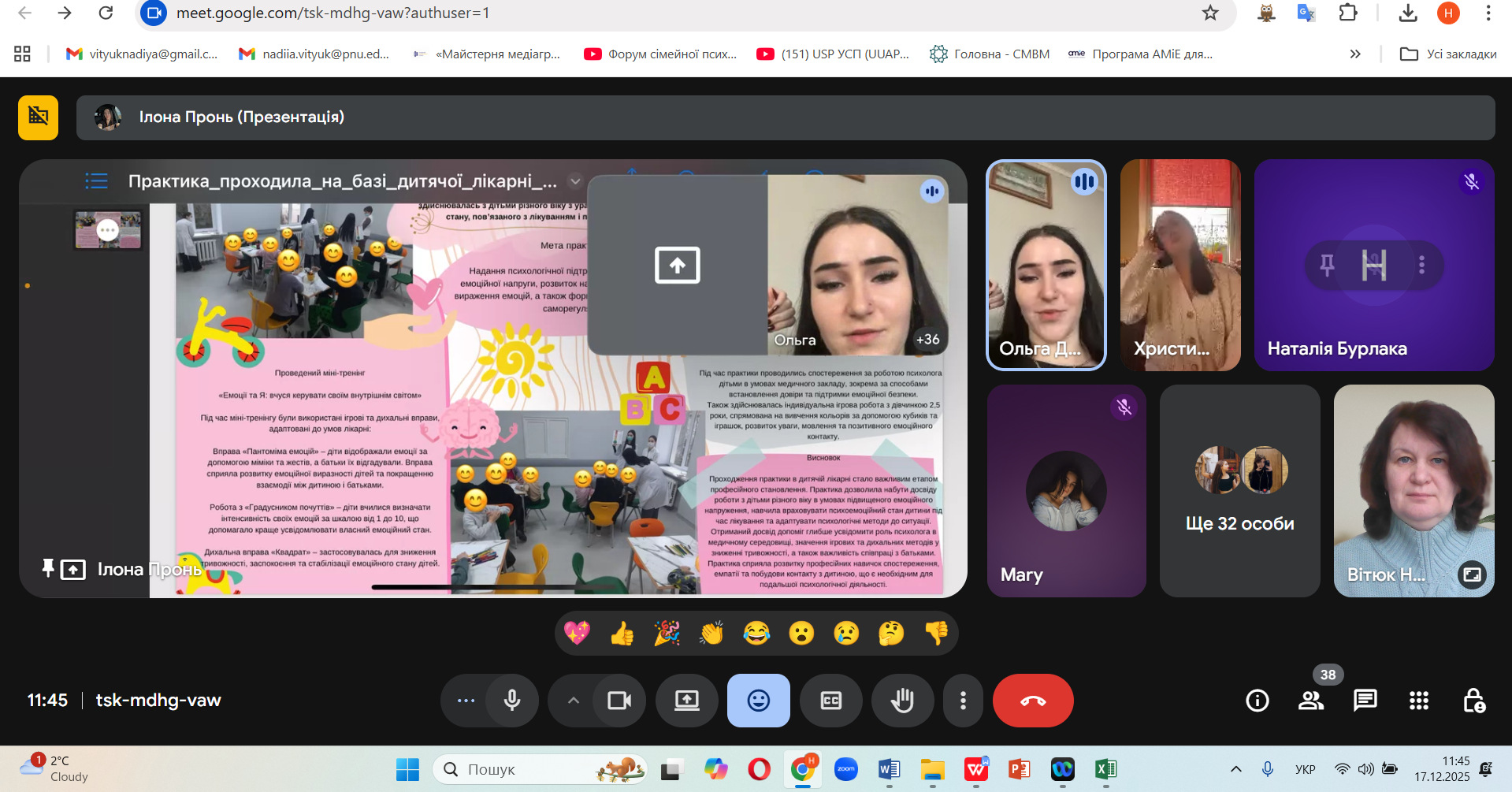Image resolution: width=1512 pixels, height=792 pixels.
Task: Open the Activities grid icon
Action: tap(1418, 701)
